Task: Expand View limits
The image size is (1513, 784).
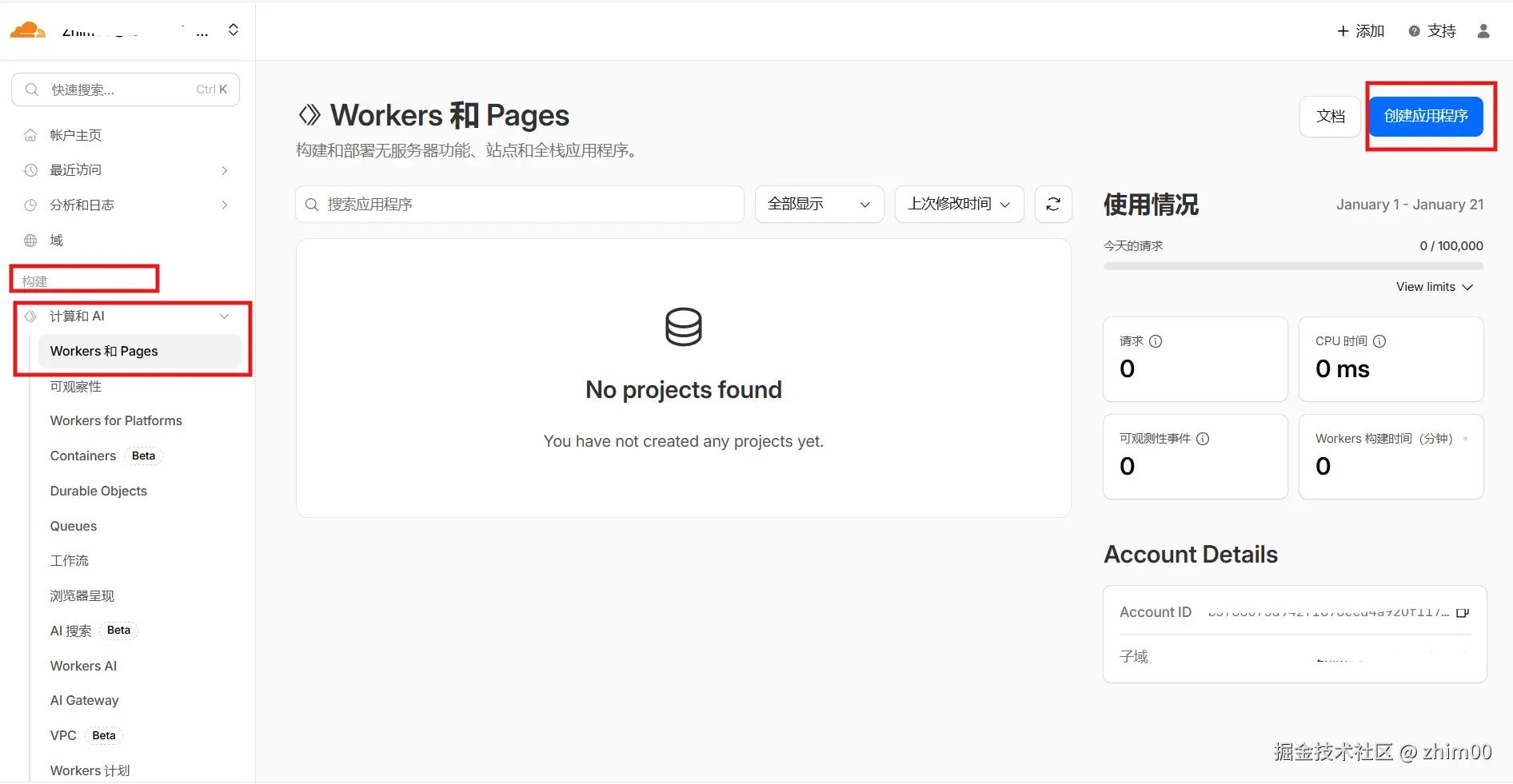Action: coord(1435,287)
